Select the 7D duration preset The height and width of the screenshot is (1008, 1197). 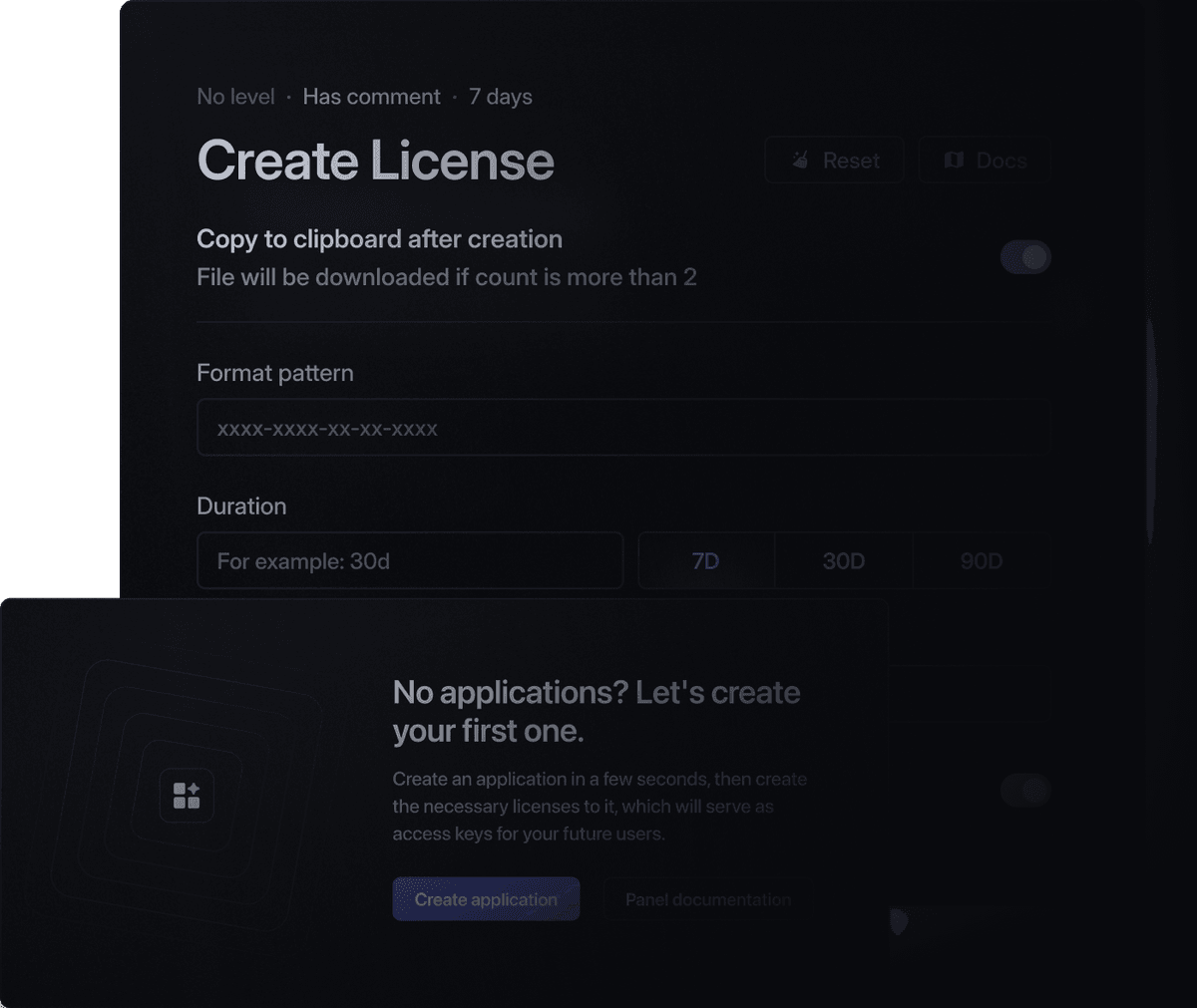pyautogui.click(x=705, y=561)
